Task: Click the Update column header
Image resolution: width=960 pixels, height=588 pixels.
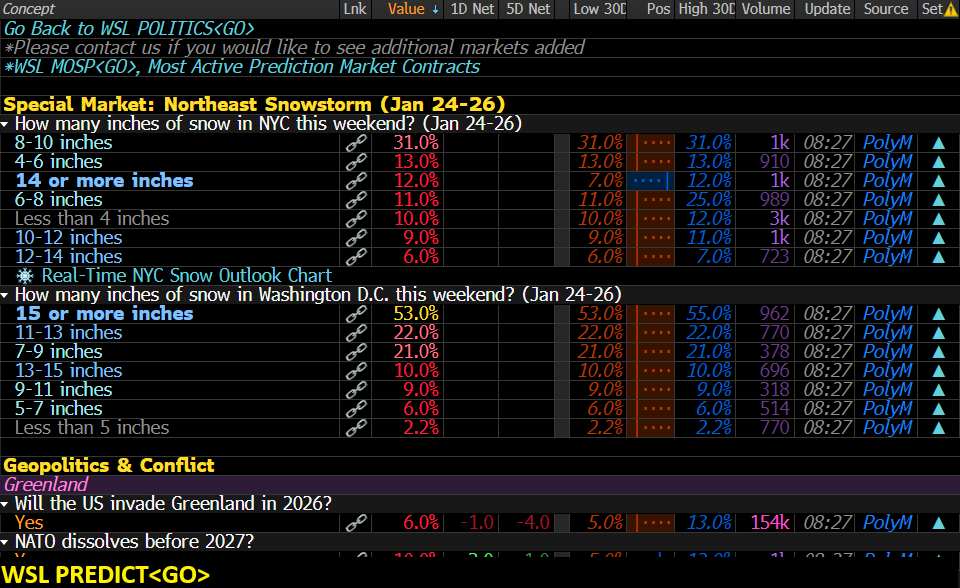Action: (827, 9)
